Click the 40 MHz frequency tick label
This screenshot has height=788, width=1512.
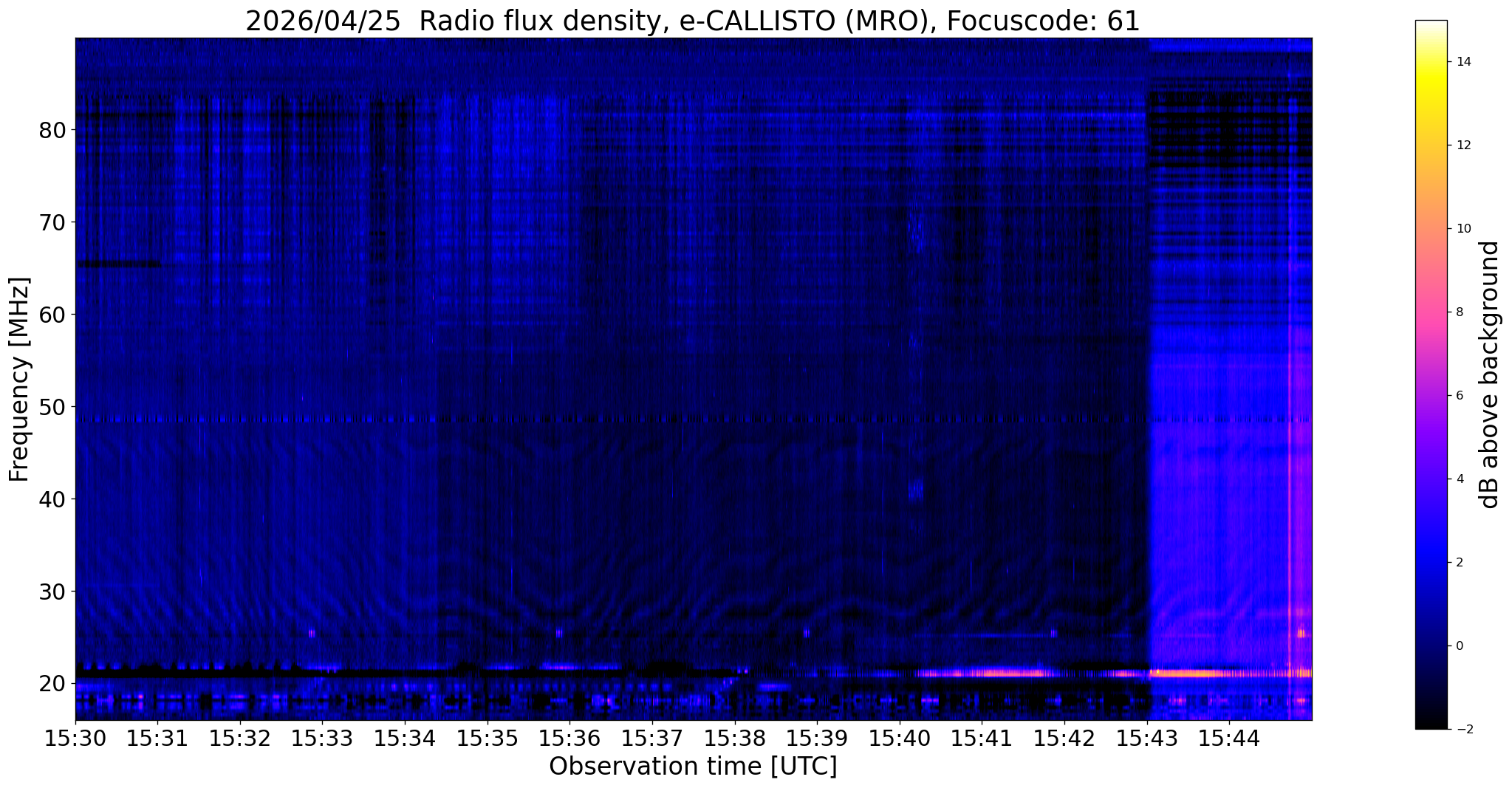(52, 499)
